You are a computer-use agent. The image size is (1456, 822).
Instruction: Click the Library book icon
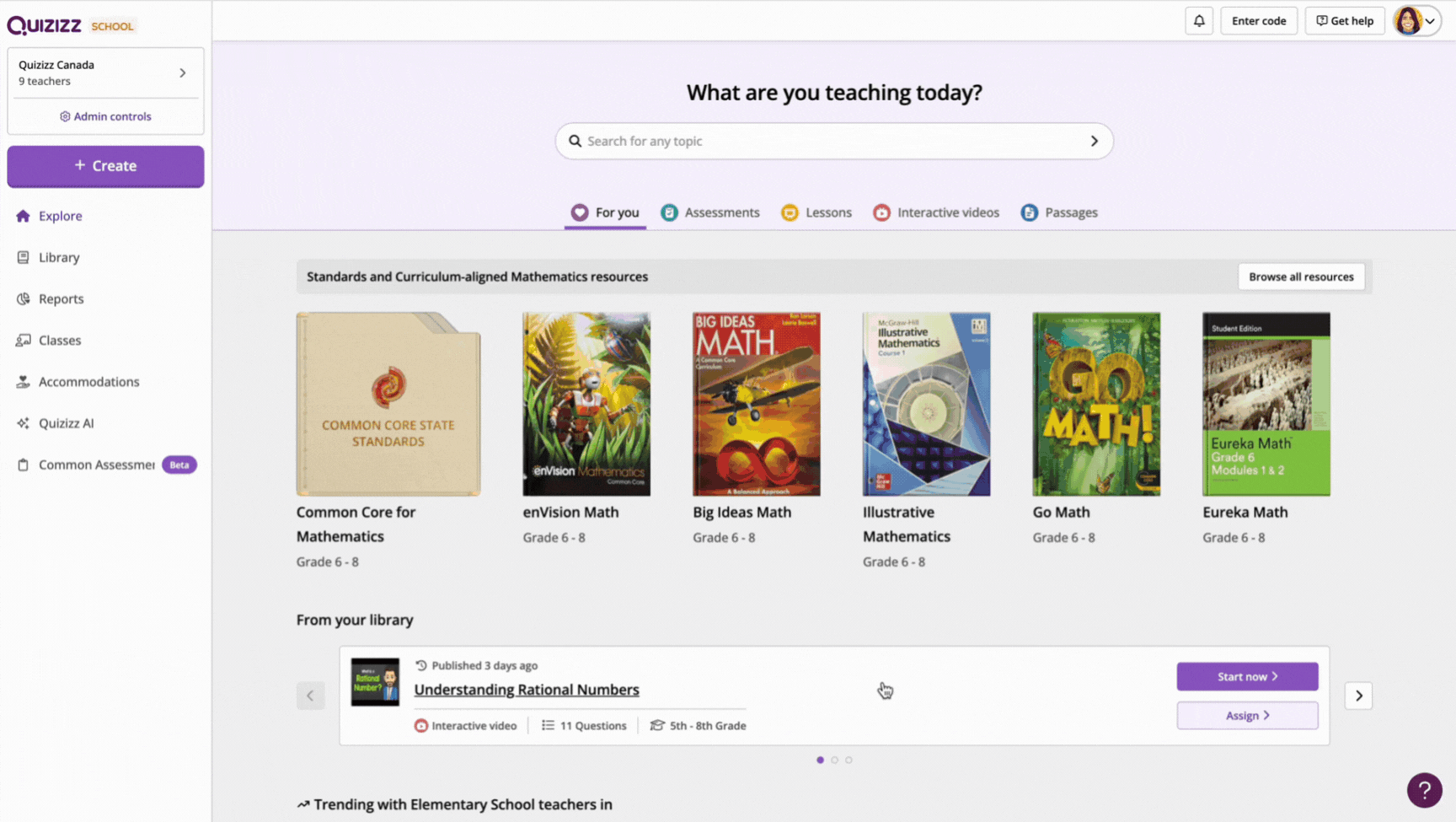(23, 257)
